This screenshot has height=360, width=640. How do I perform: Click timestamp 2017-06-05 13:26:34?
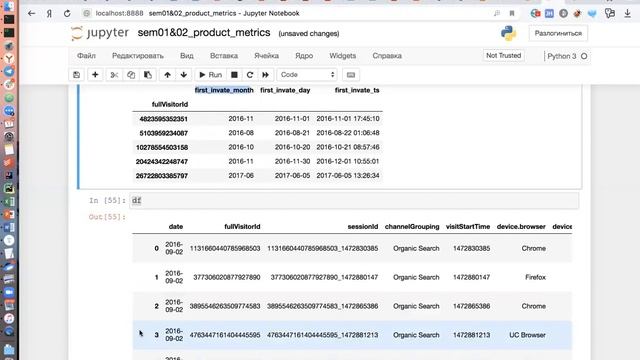(348, 176)
